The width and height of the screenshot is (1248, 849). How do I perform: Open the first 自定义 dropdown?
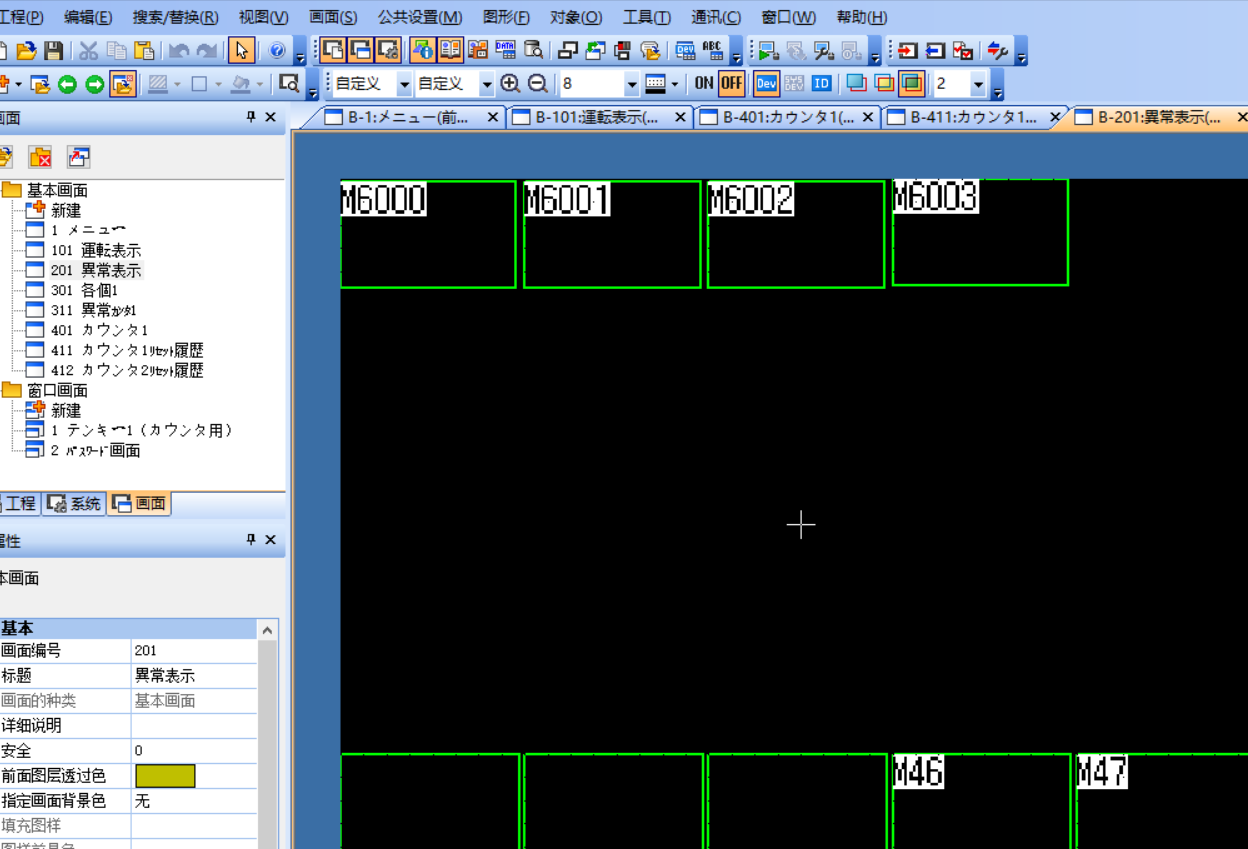(x=404, y=85)
